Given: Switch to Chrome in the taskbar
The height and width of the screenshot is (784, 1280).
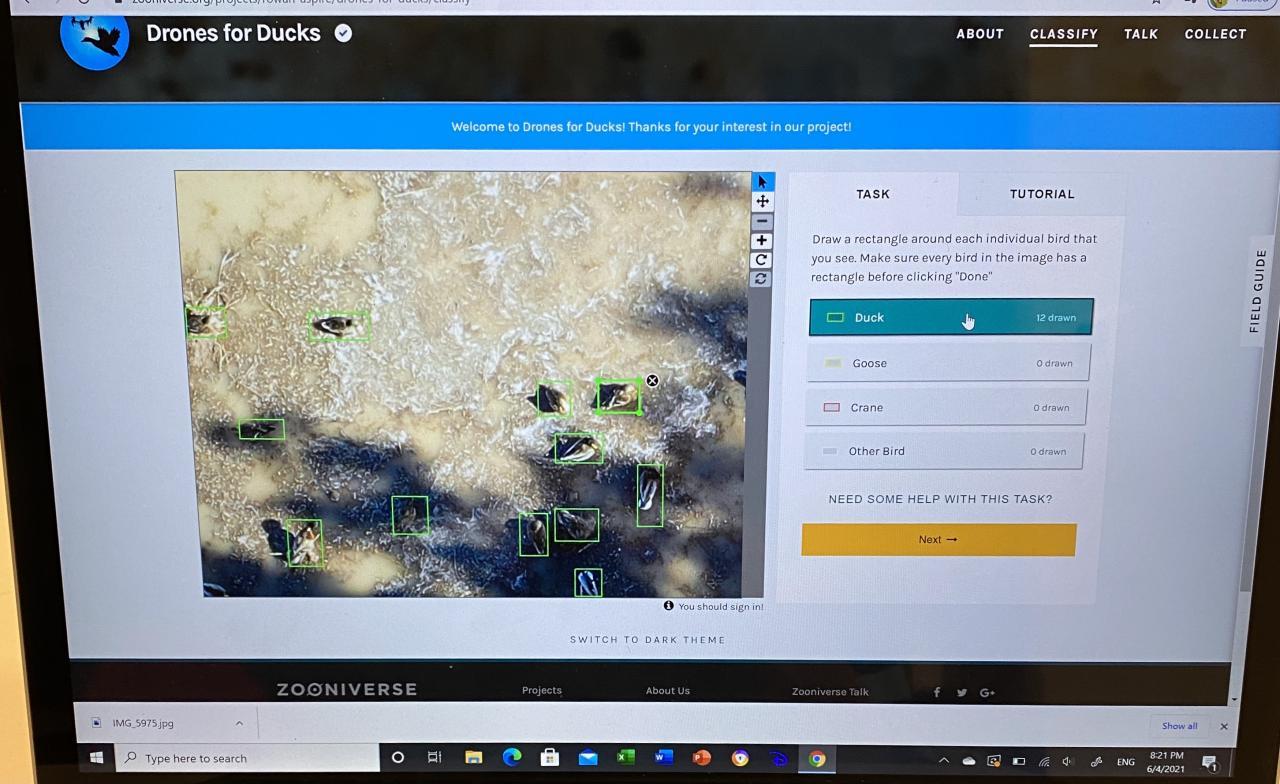Looking at the screenshot, I should point(817,758).
